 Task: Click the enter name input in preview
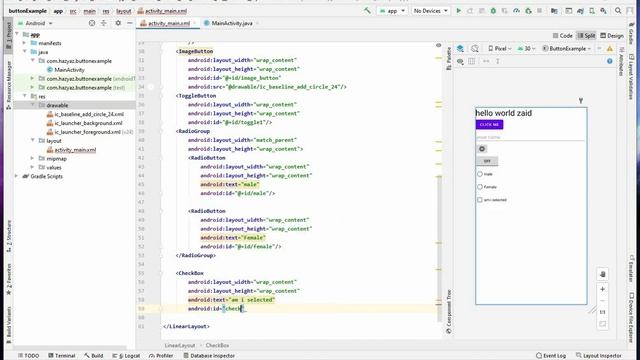(530, 137)
